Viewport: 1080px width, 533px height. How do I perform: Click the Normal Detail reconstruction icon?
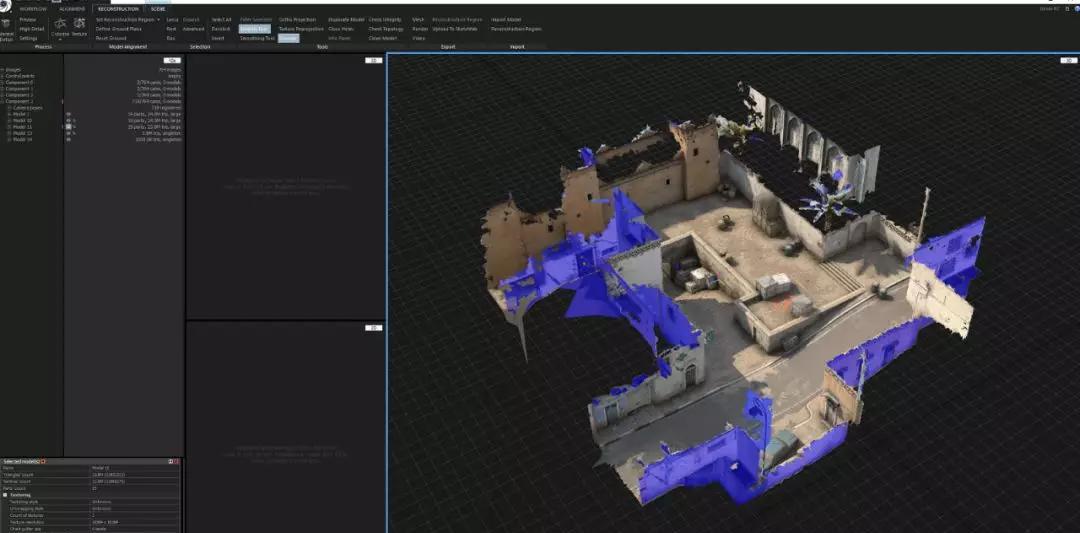coord(6,29)
